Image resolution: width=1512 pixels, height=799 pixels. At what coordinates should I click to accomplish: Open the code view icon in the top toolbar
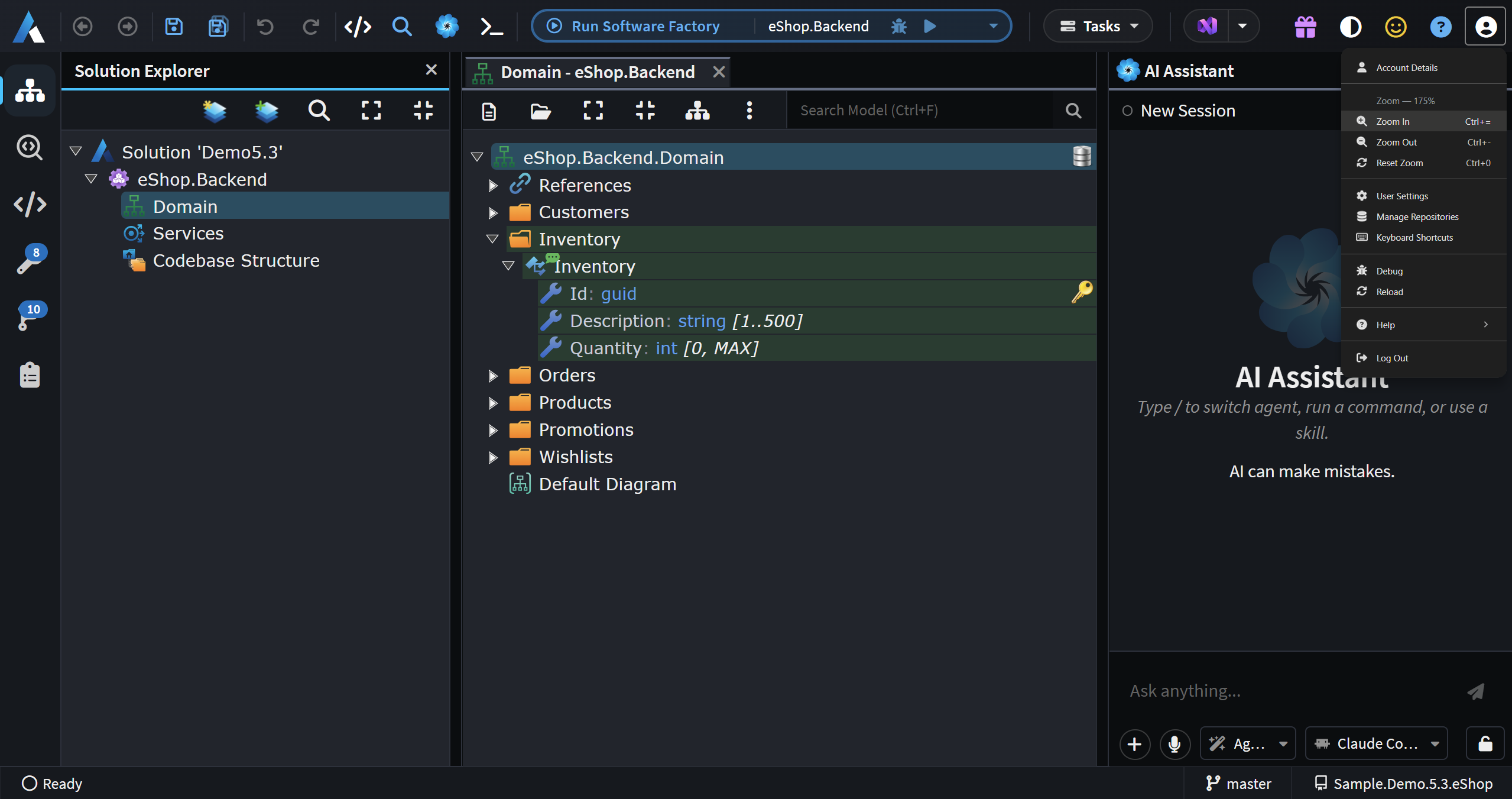pyautogui.click(x=358, y=27)
